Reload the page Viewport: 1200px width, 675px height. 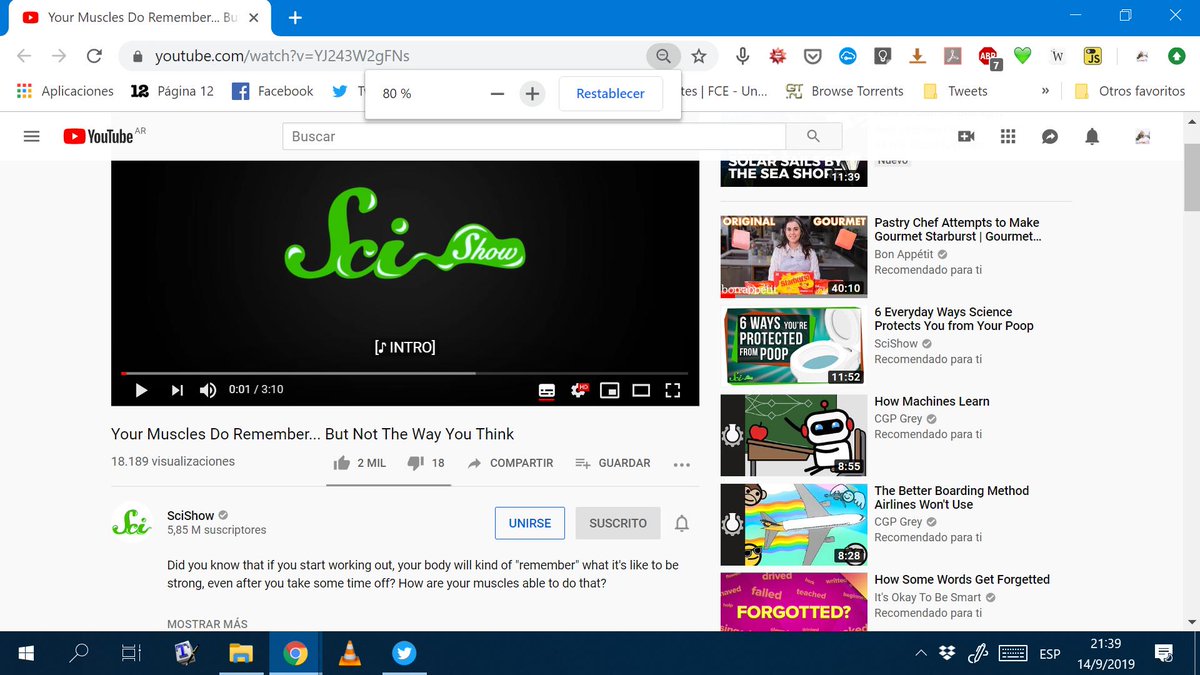point(94,57)
